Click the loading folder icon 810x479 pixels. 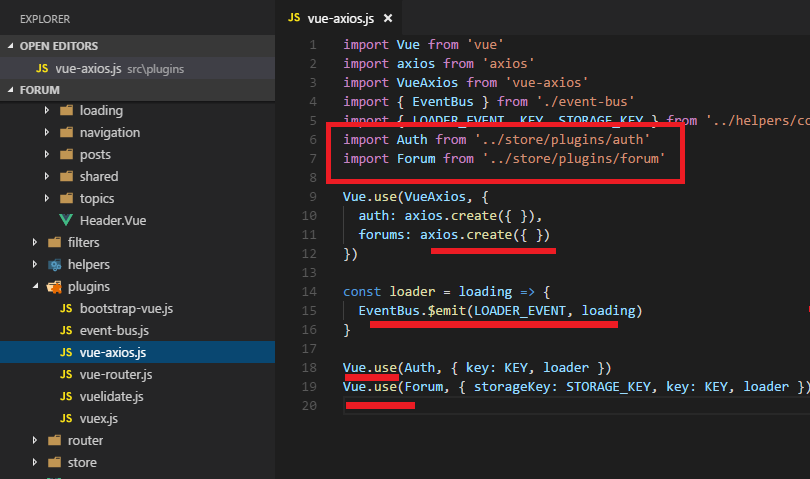pyautogui.click(x=66, y=110)
